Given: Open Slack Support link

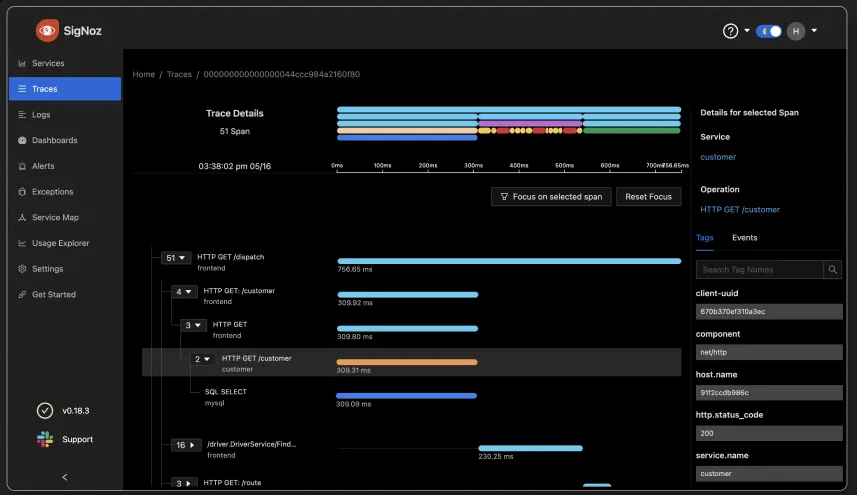Looking at the screenshot, I should (64, 439).
